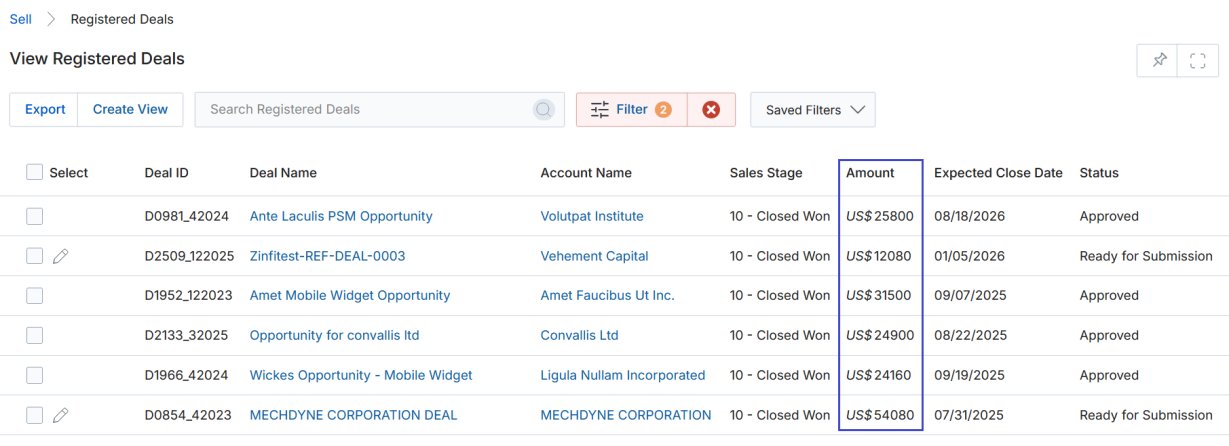The height and width of the screenshot is (446, 1229).
Task: Check the box for deal D1966_42024
Action: click(x=35, y=375)
